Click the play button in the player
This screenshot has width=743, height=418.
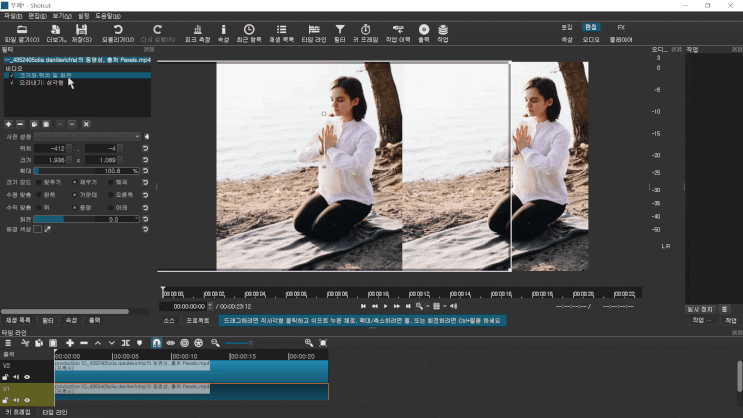tap(385, 307)
